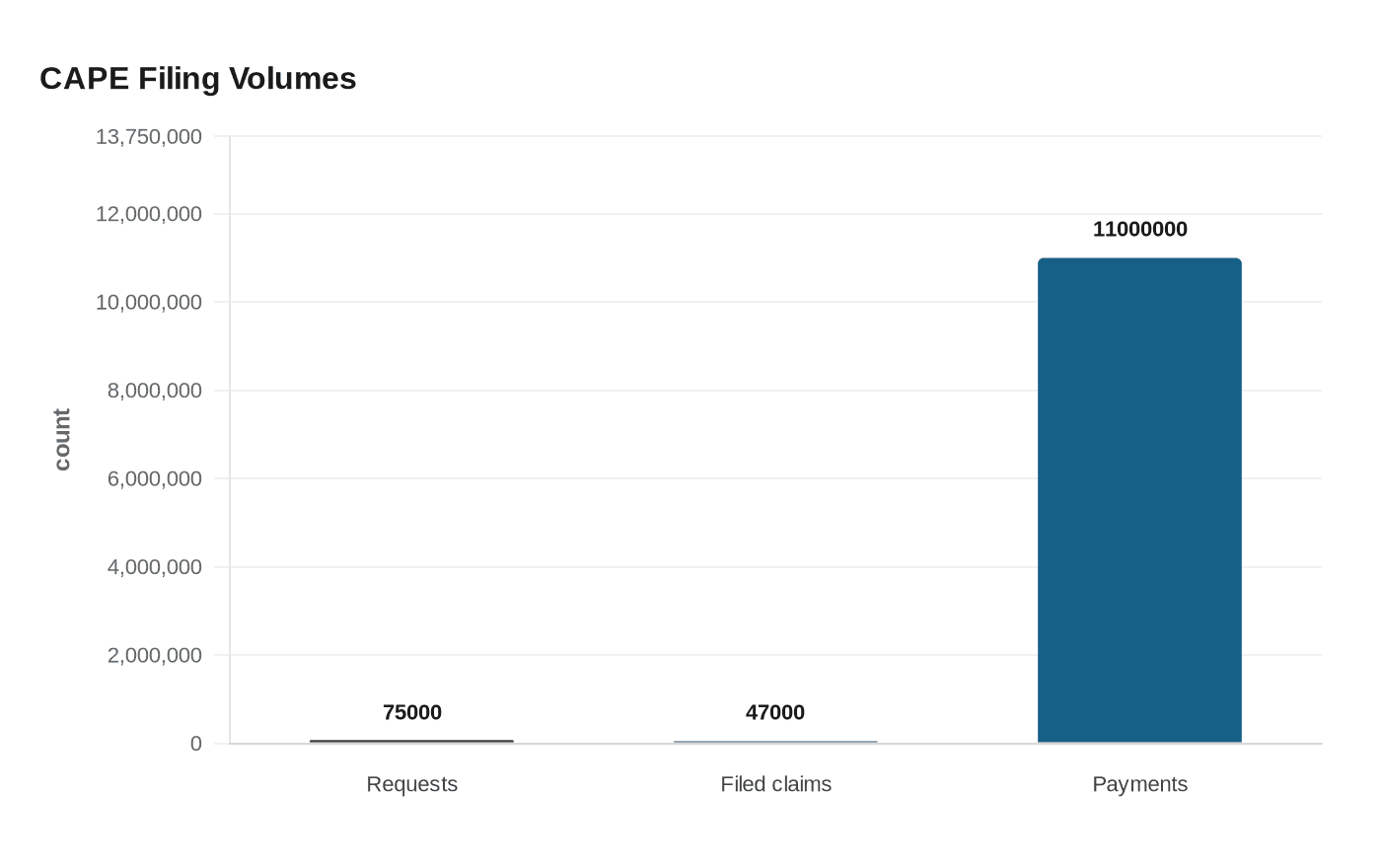This screenshot has height=868, width=1381.
Task: Click the Requests bar
Action: pyautogui.click(x=411, y=740)
